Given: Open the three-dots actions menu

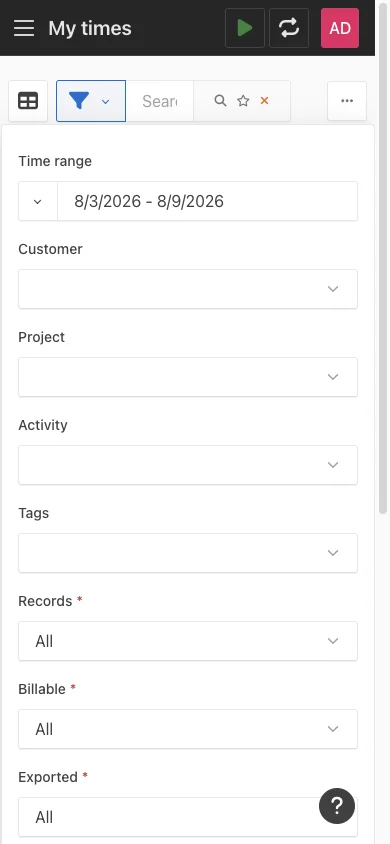Looking at the screenshot, I should click(347, 101).
